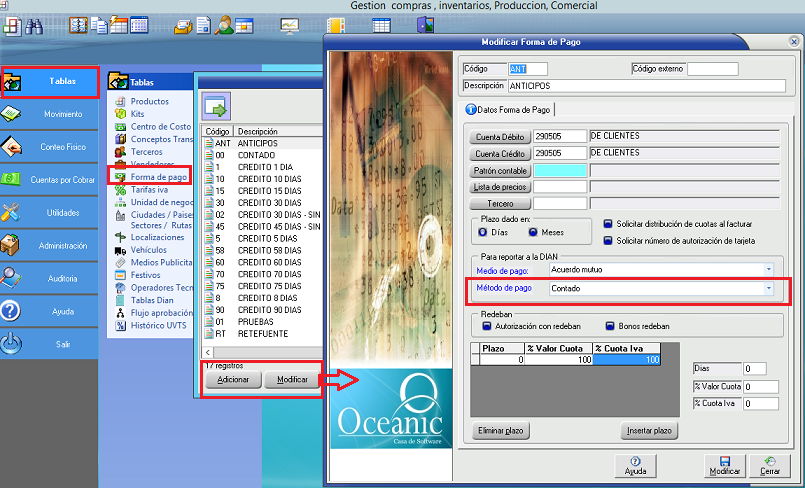Image resolution: width=805 pixels, height=488 pixels.
Task: Select the Meses radio button
Action: (533, 232)
